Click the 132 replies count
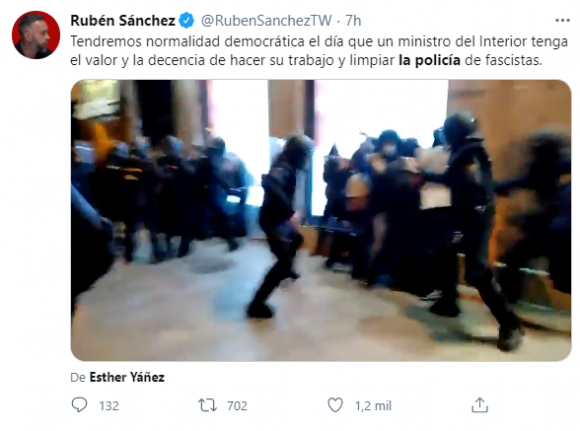This screenshot has width=580, height=431. [109, 406]
